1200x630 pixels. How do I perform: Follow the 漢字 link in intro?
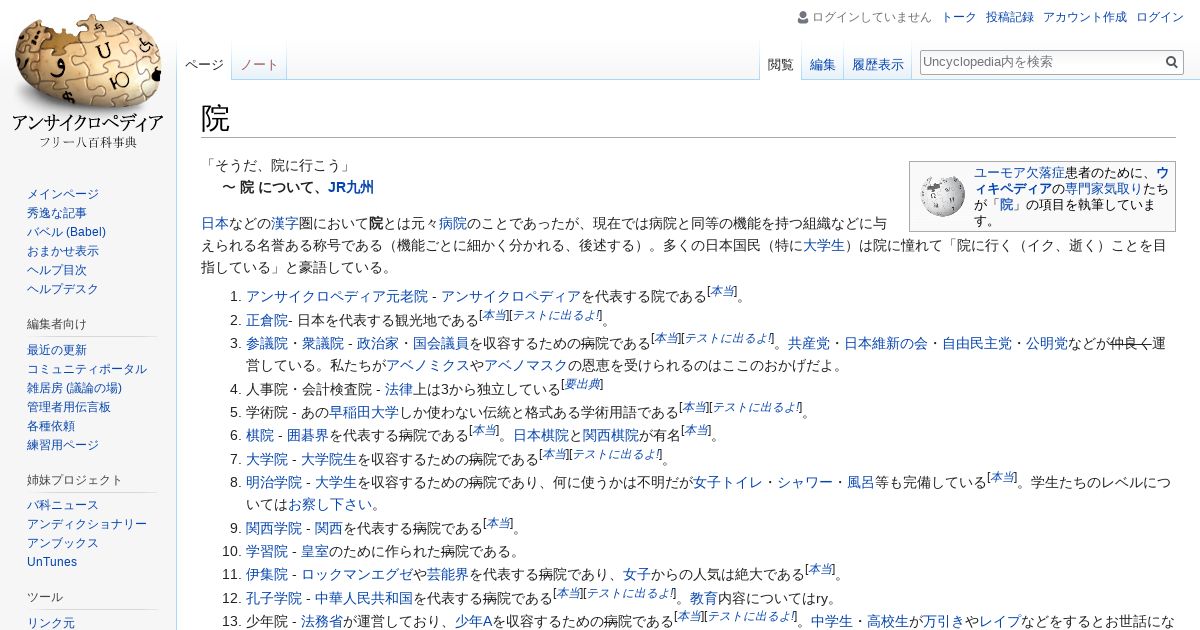click(285, 223)
